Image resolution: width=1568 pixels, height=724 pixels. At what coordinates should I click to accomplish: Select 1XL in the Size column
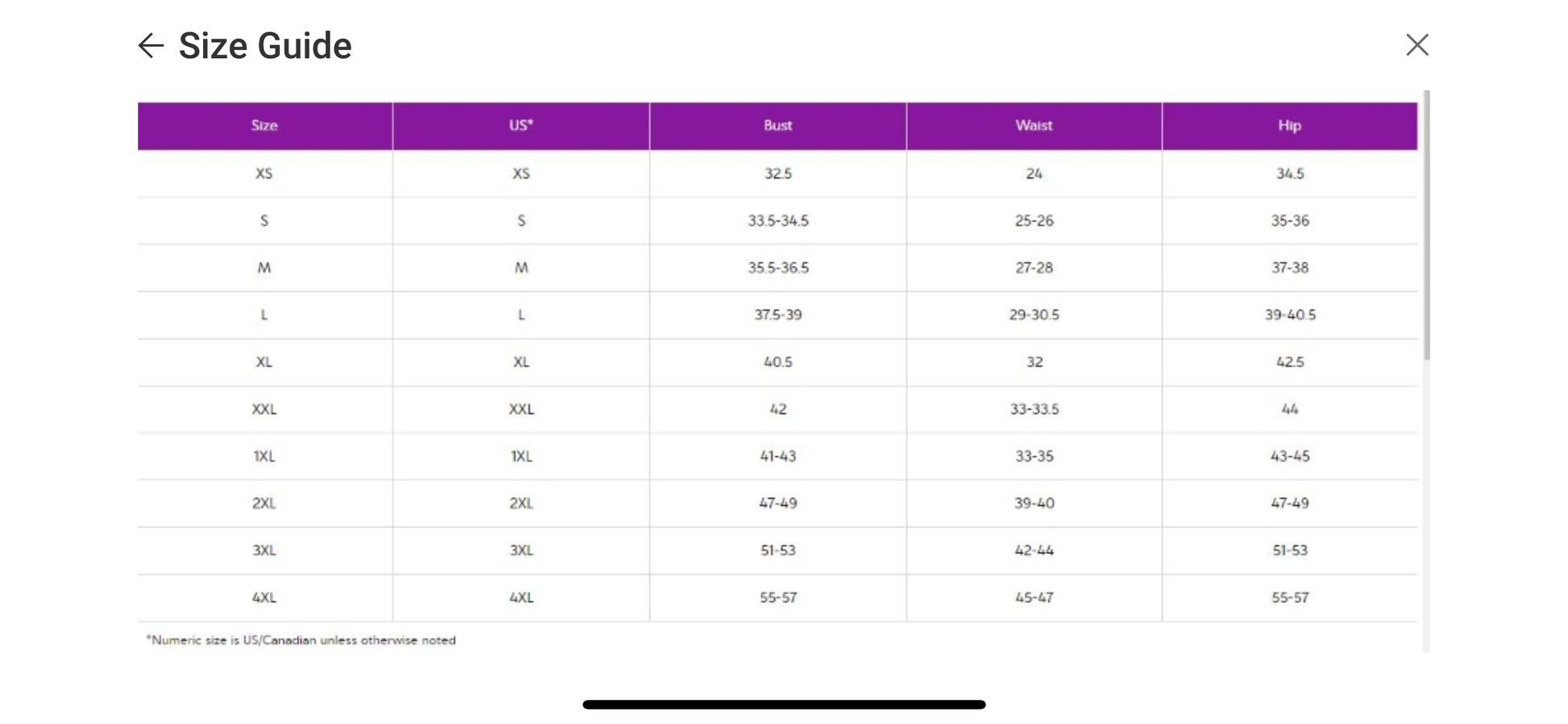pos(264,456)
